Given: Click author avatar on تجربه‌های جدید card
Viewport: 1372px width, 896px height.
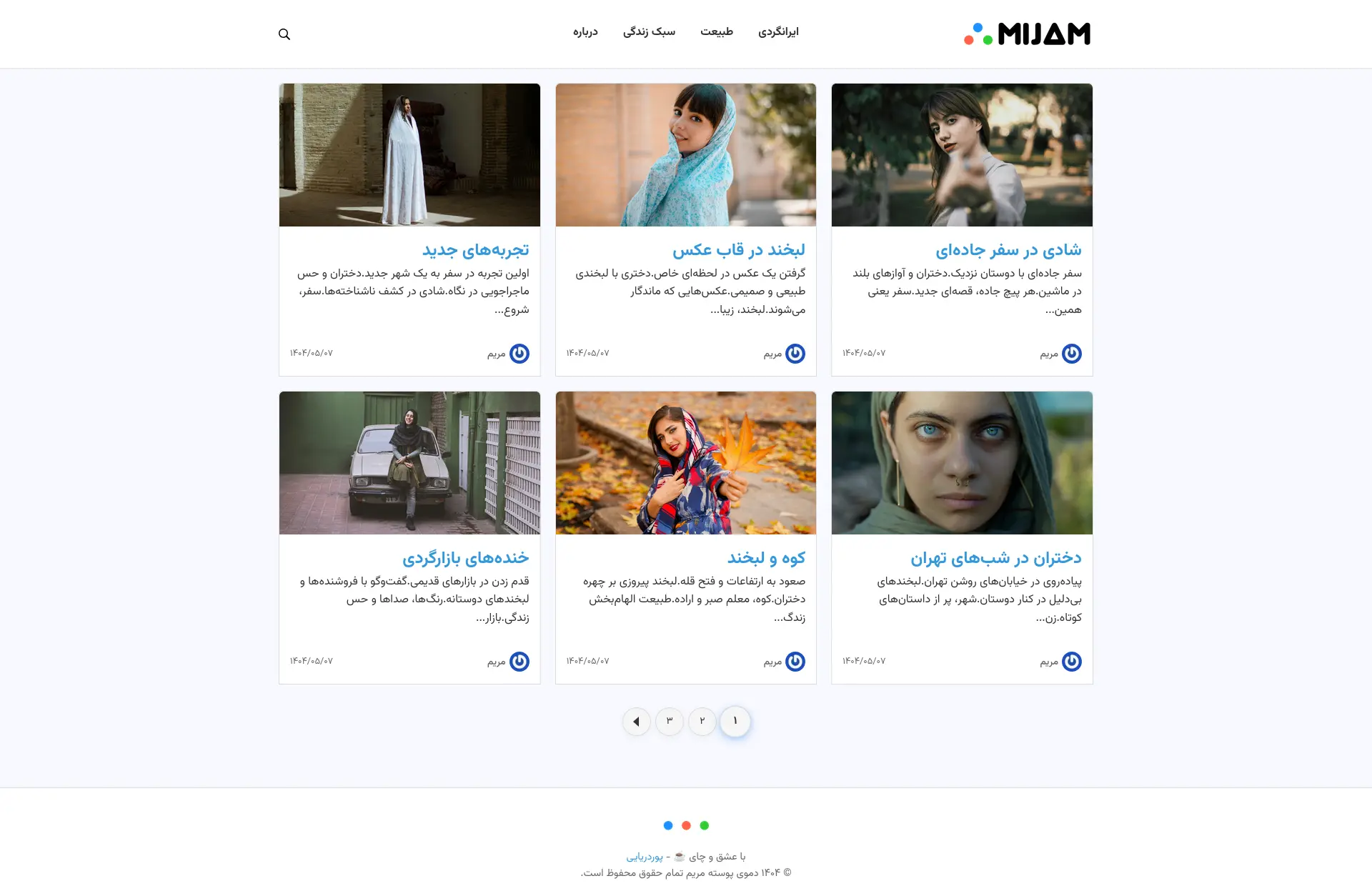Looking at the screenshot, I should 520,354.
